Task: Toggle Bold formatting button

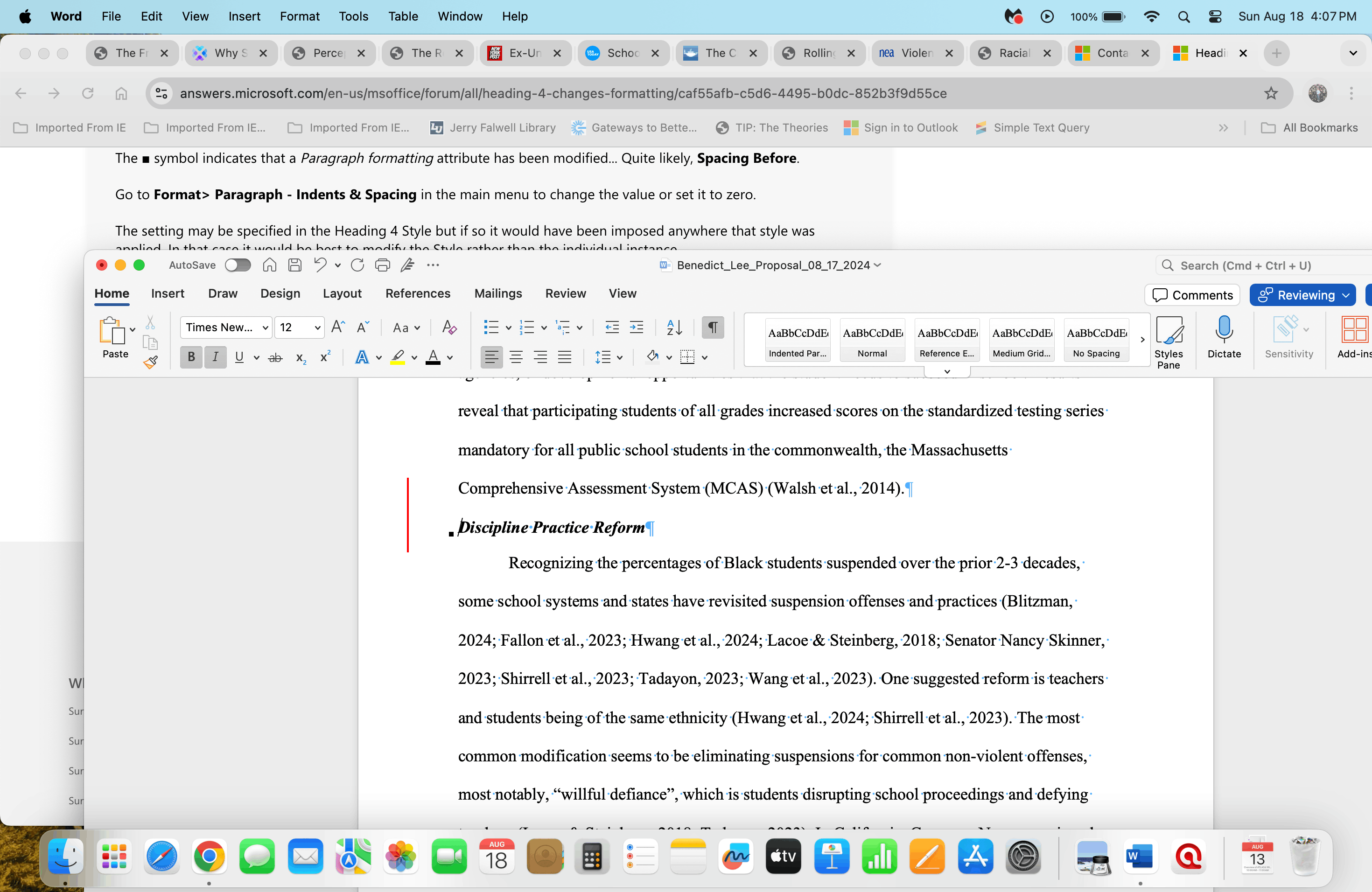Action: pos(191,357)
